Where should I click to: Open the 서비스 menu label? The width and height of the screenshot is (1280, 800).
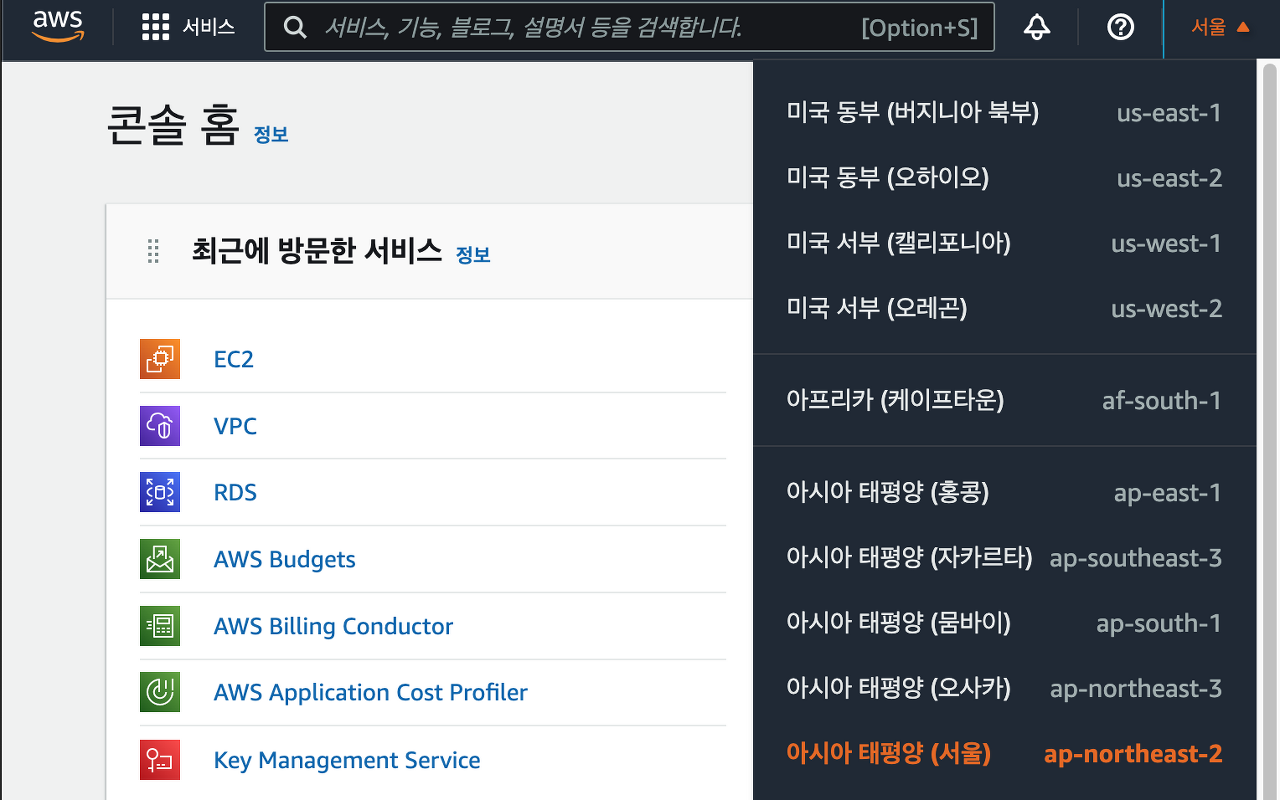(x=209, y=27)
